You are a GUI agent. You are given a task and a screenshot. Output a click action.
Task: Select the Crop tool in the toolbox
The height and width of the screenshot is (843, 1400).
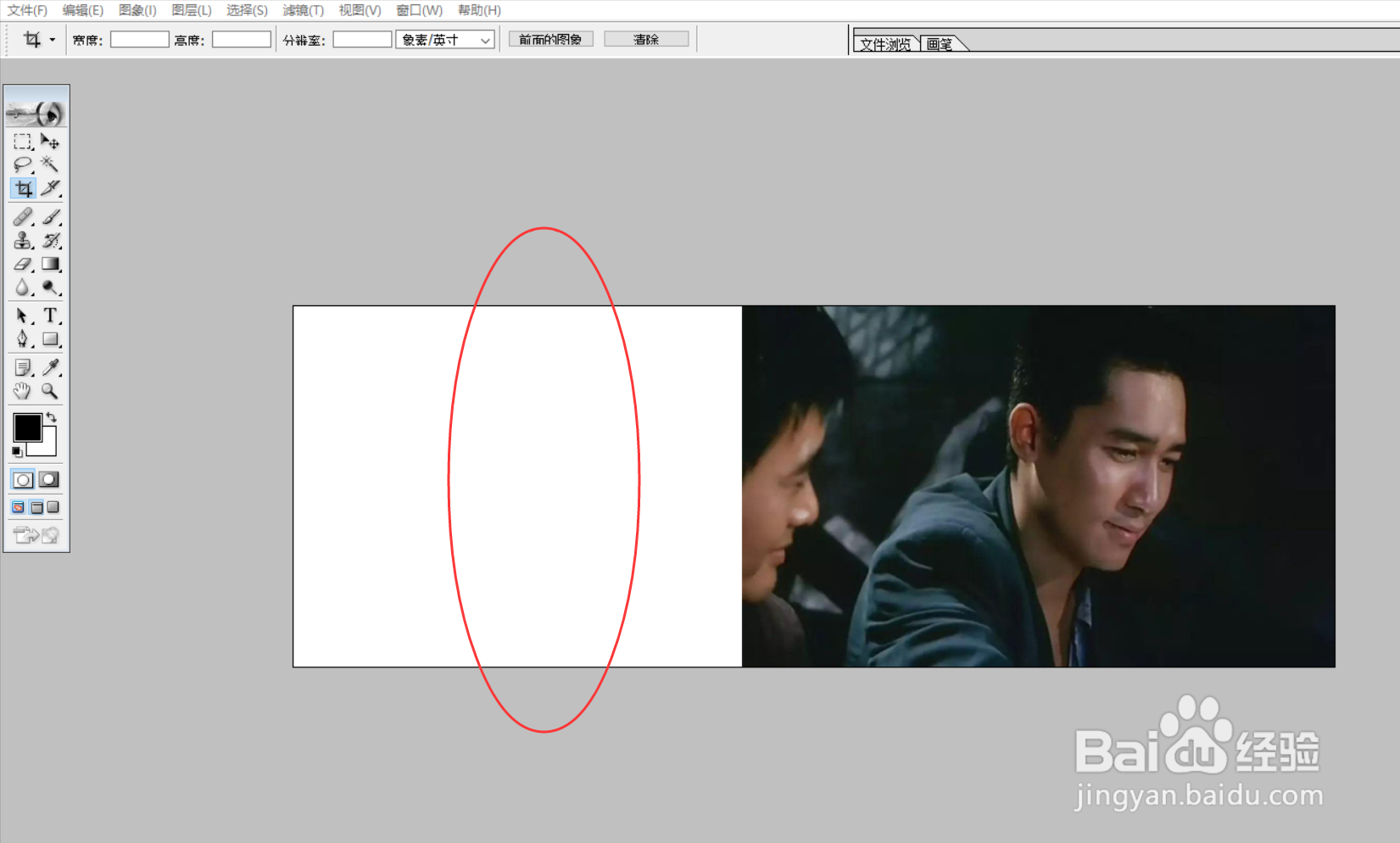(23, 188)
